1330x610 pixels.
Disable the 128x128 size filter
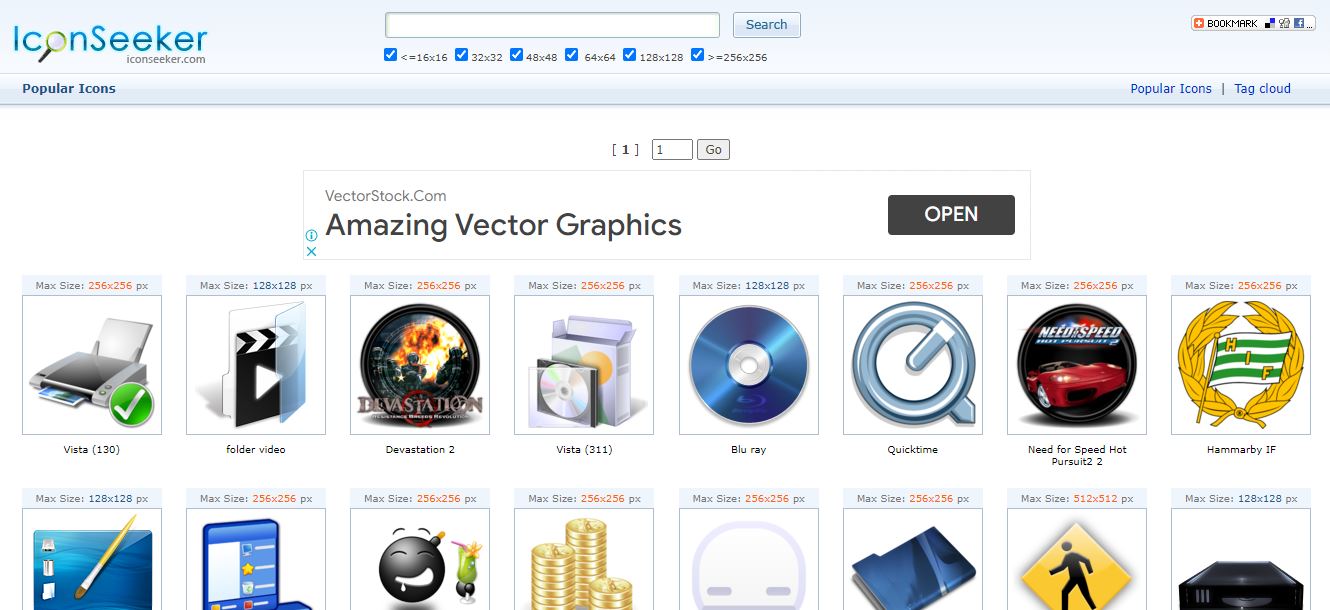[629, 54]
